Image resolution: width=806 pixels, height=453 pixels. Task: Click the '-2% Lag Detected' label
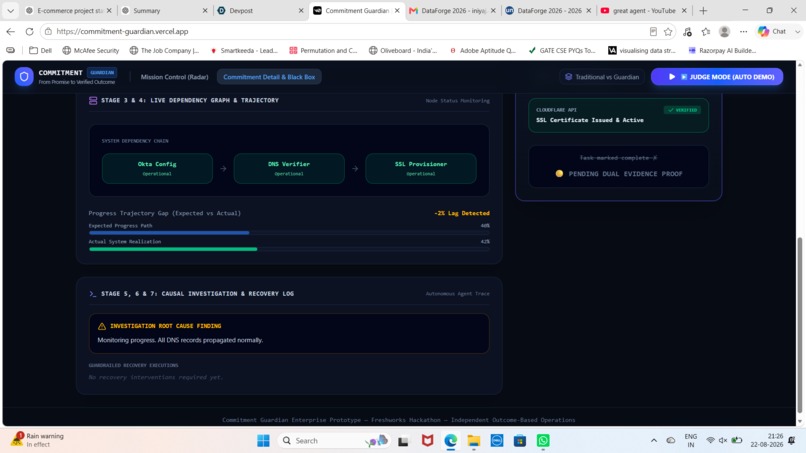click(462, 213)
